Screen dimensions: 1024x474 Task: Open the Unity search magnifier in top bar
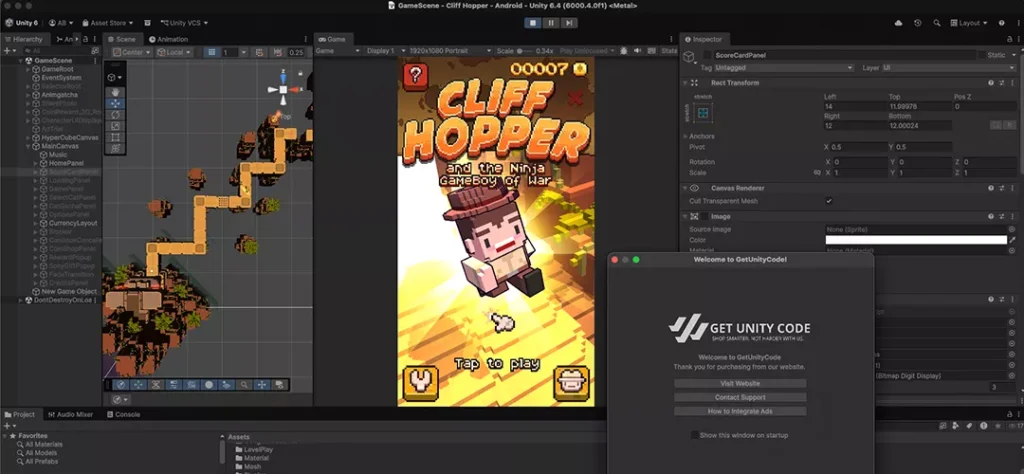pyautogui.click(x=936, y=23)
